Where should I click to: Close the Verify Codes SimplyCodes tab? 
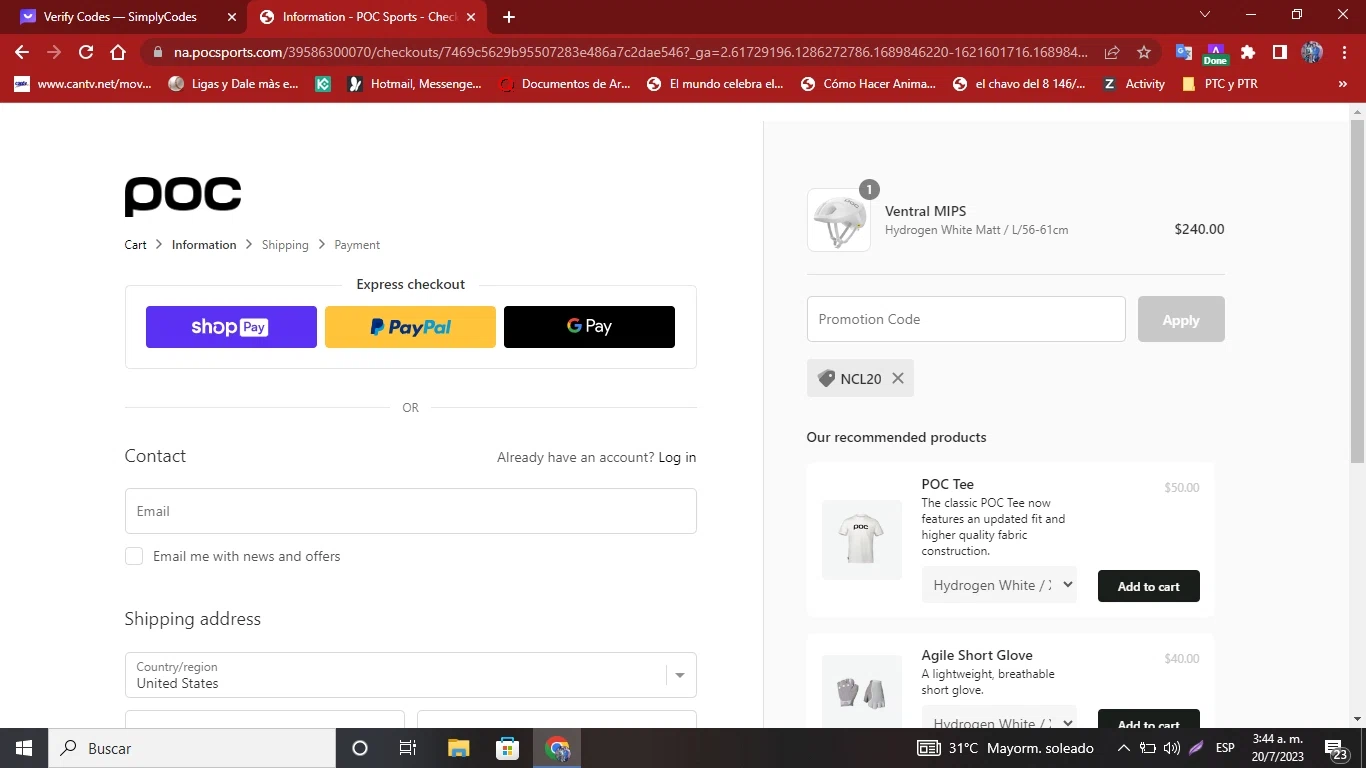(x=232, y=17)
